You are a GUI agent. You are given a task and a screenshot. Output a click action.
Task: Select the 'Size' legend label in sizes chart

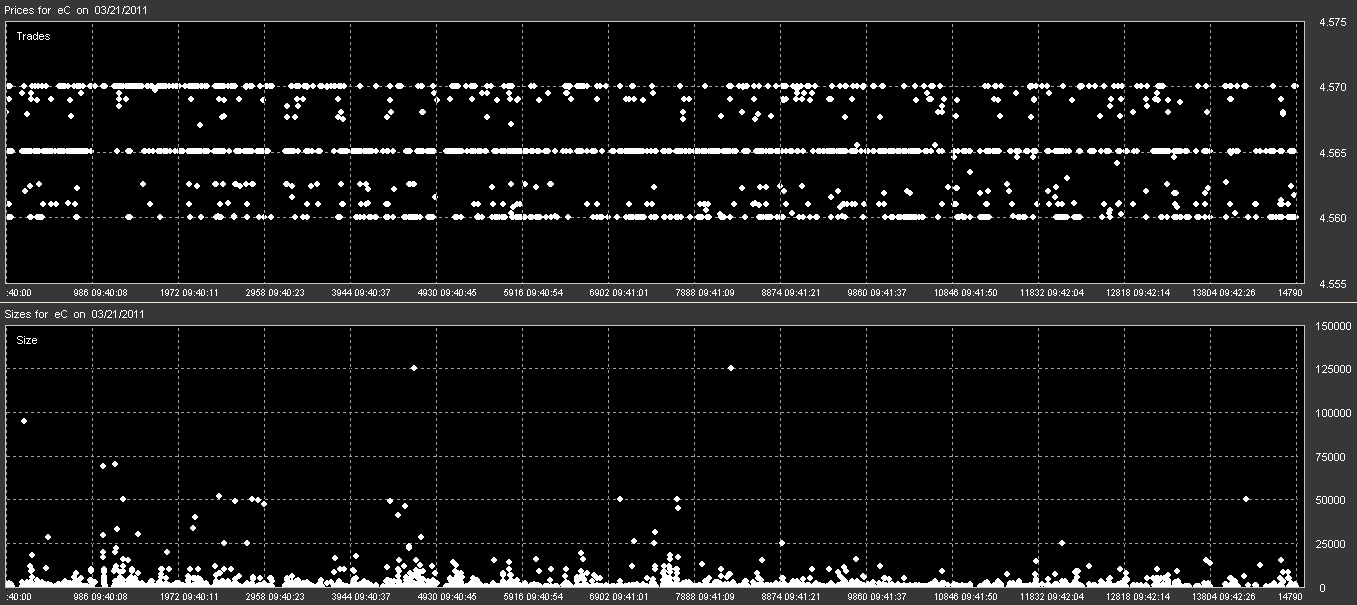26,340
